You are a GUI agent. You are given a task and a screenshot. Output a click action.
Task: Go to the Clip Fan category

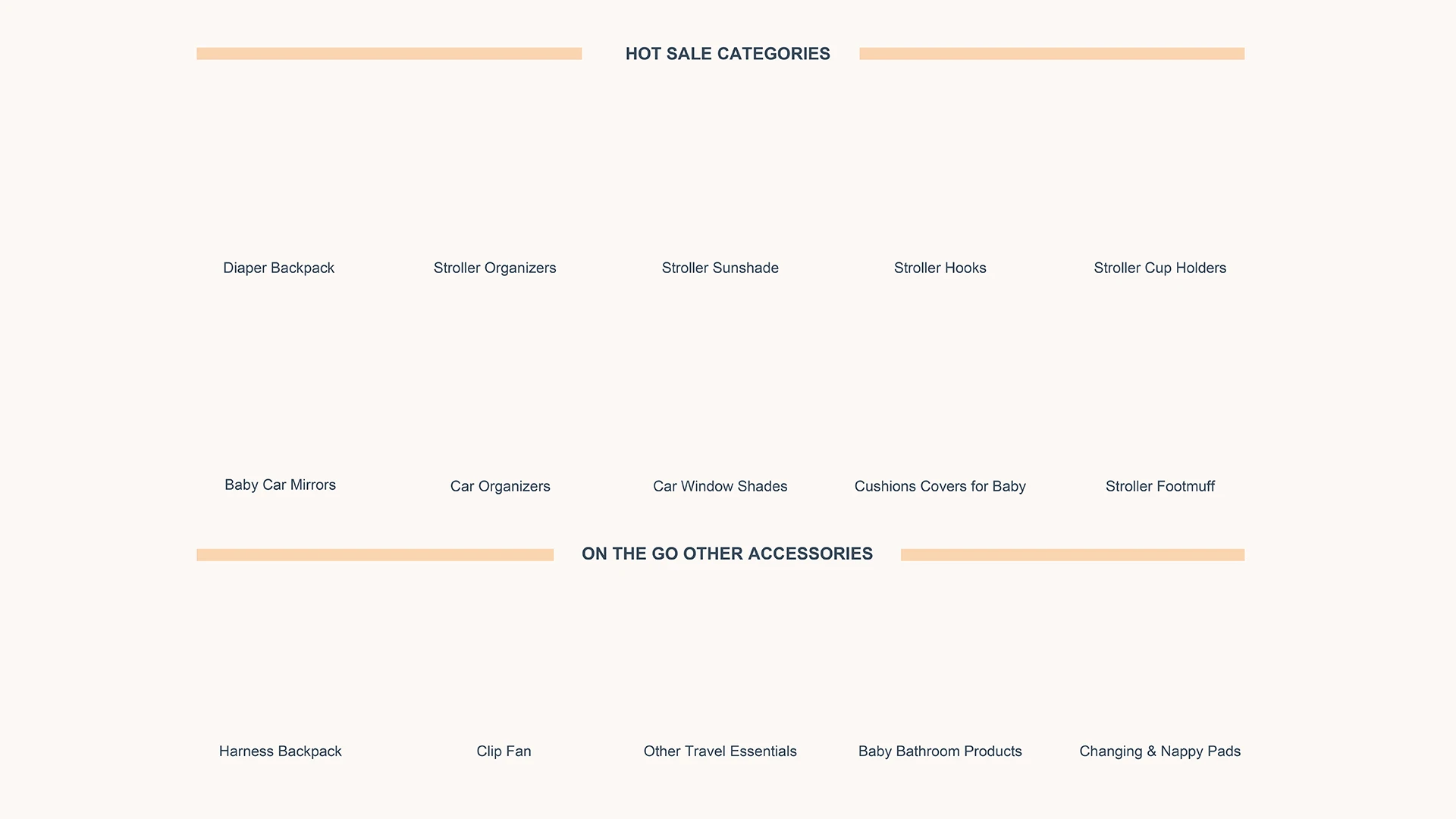click(504, 751)
